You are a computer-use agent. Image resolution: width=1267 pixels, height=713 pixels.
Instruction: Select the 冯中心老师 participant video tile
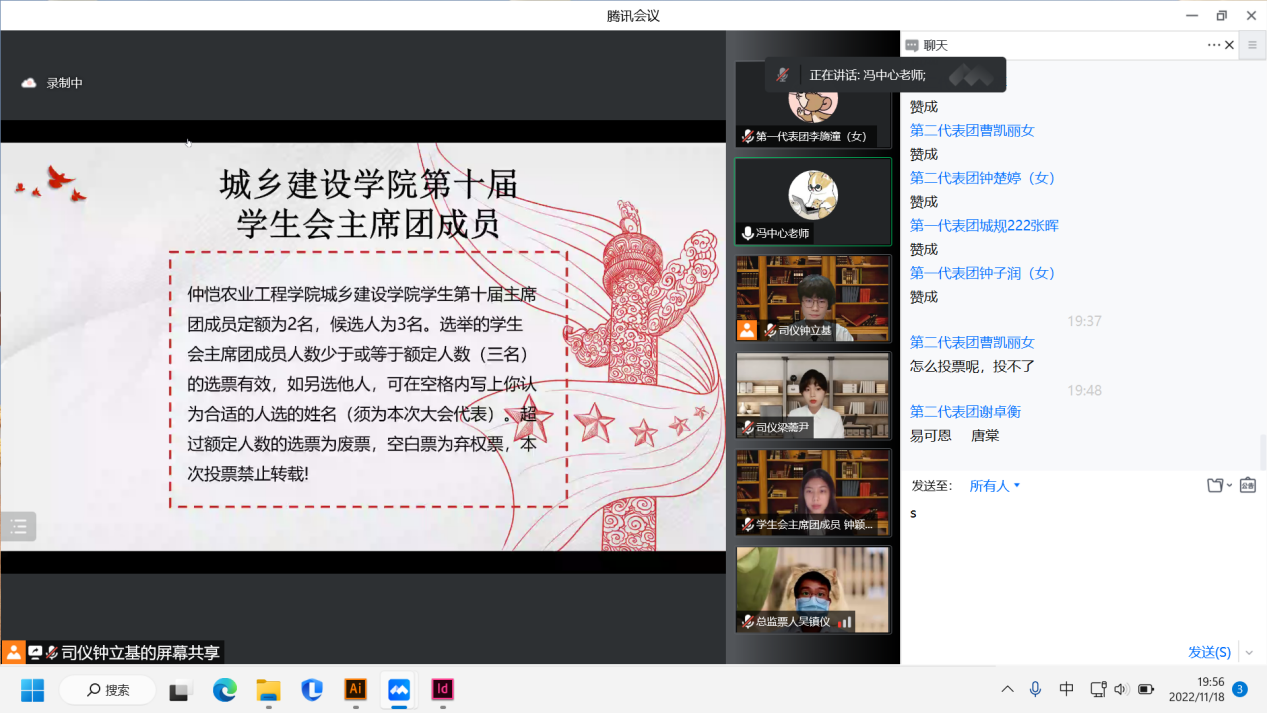812,201
